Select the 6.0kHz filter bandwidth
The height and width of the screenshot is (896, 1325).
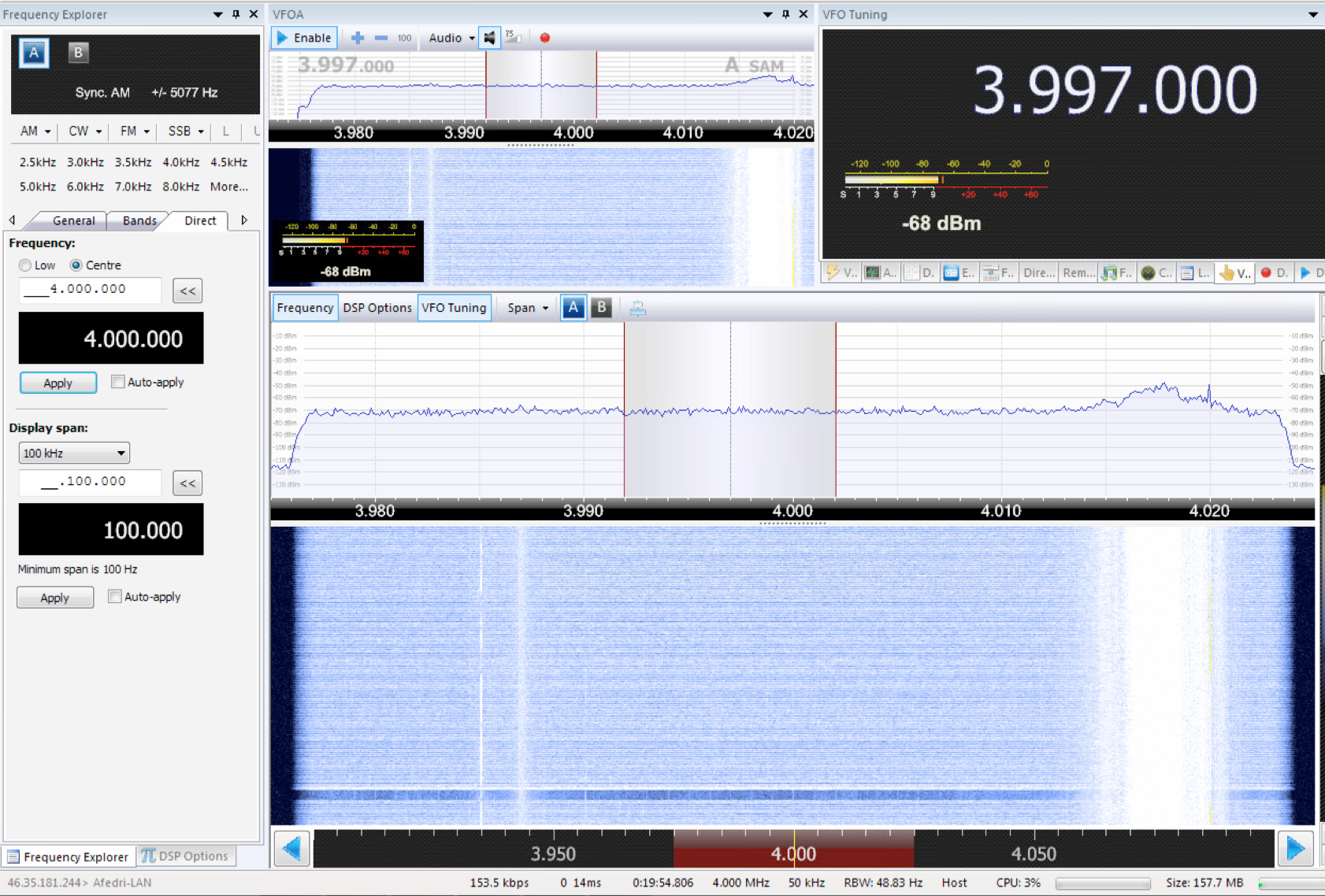85,187
